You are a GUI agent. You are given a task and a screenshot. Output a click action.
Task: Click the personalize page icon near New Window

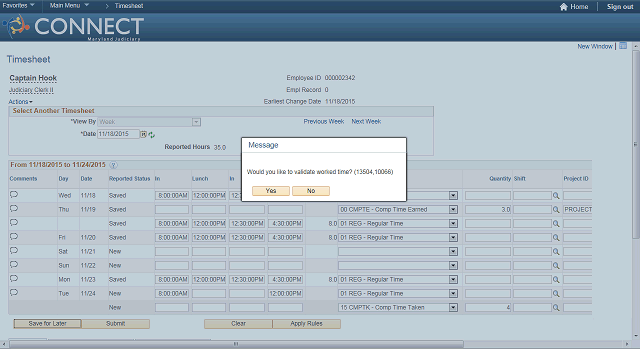(623, 46)
